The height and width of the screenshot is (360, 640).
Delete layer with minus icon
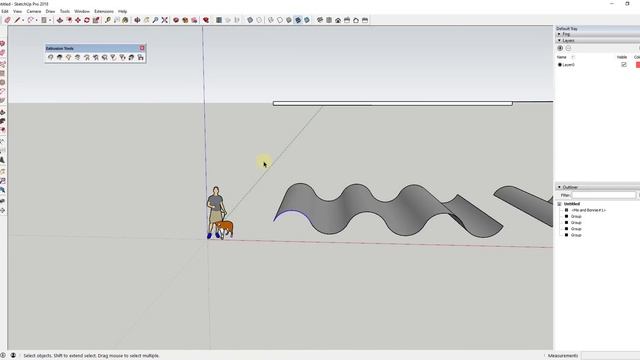pyautogui.click(x=568, y=48)
